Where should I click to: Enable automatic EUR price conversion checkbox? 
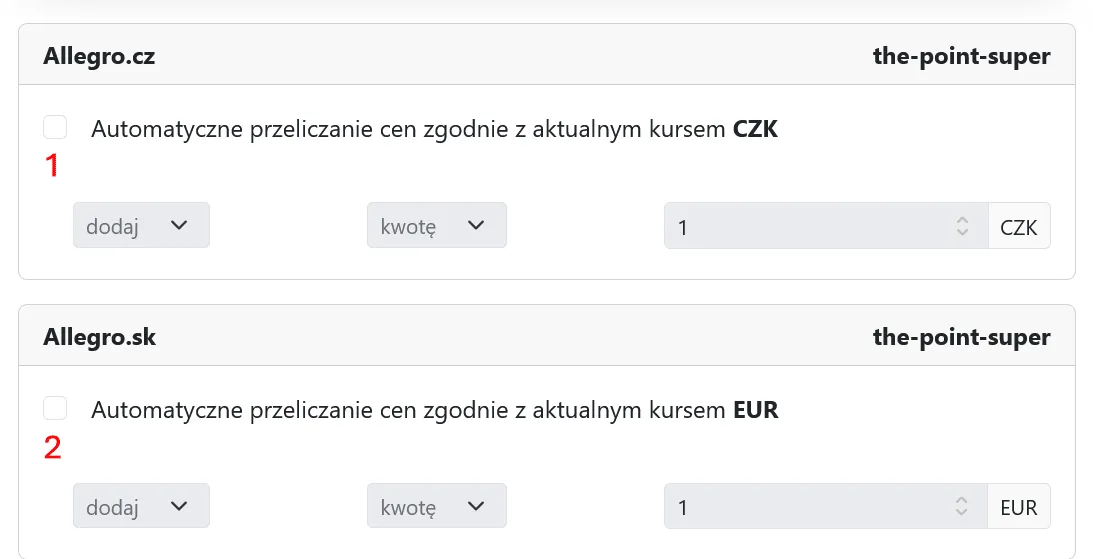(55, 408)
